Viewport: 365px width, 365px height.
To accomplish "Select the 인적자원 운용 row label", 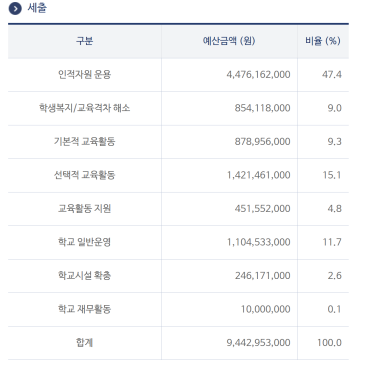I will point(84,74).
